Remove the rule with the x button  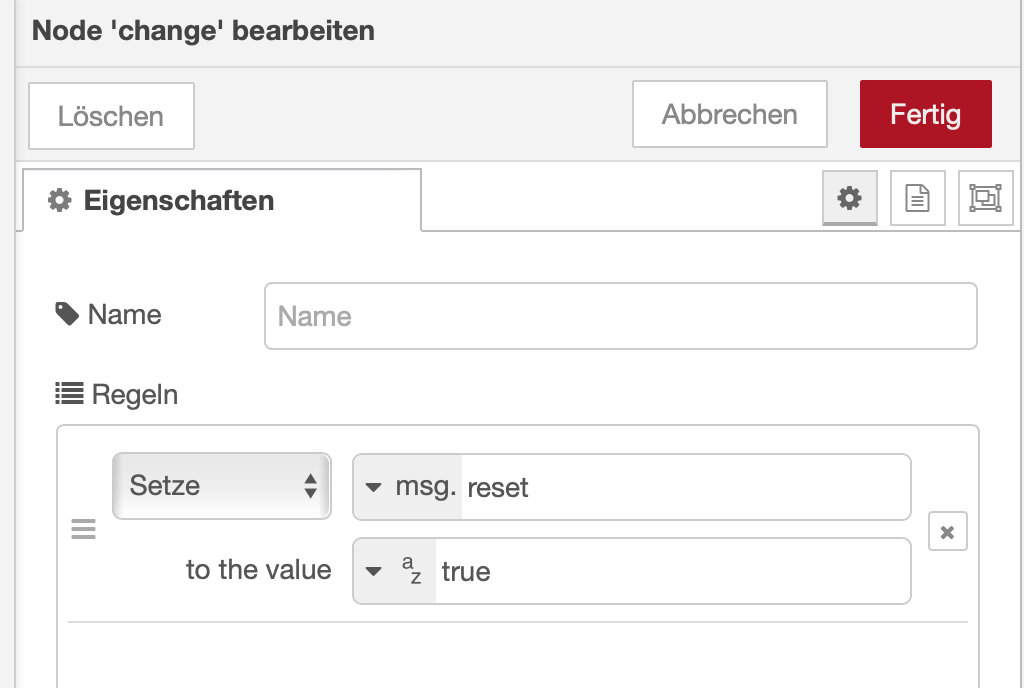click(947, 532)
